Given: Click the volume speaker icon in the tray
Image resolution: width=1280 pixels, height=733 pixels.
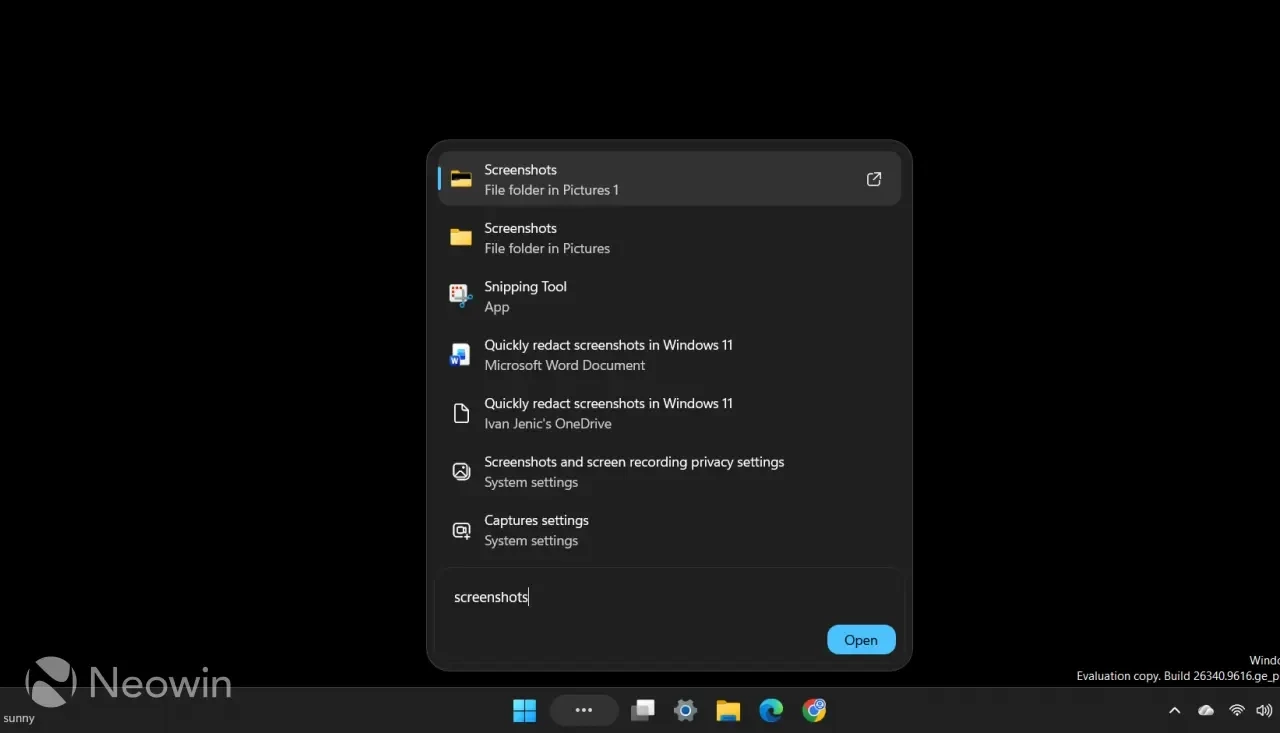Looking at the screenshot, I should (x=1264, y=711).
